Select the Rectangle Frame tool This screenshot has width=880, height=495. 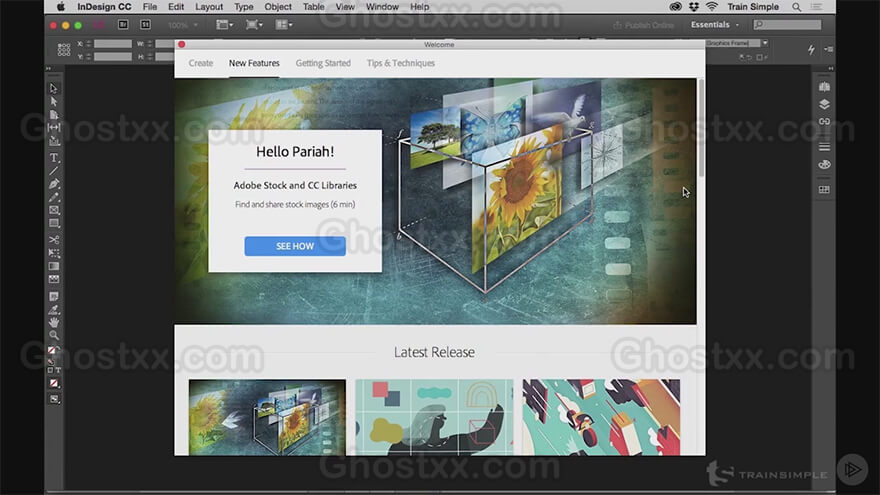(x=54, y=210)
